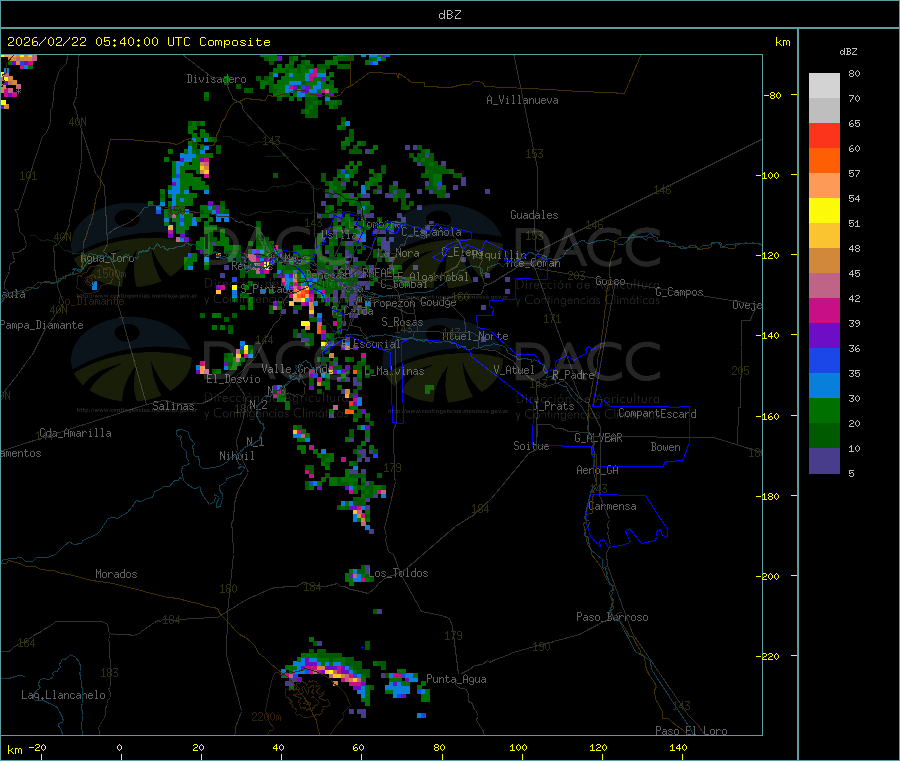Click the J_Prats map label
Screen dimensions: 900x761
pyautogui.click(x=553, y=406)
